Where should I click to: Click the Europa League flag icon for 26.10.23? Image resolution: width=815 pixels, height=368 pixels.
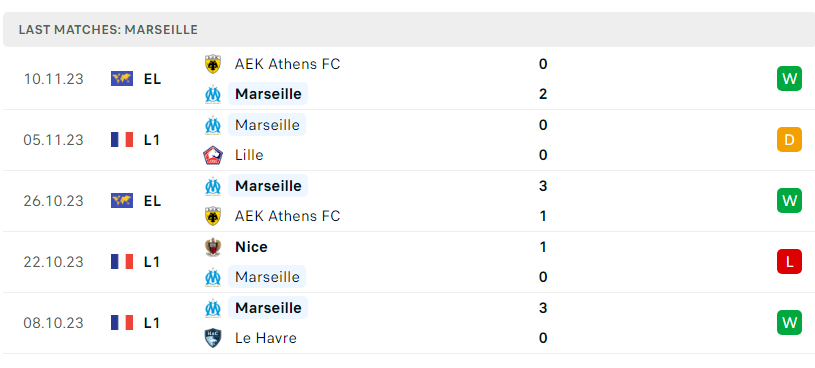coord(122,201)
